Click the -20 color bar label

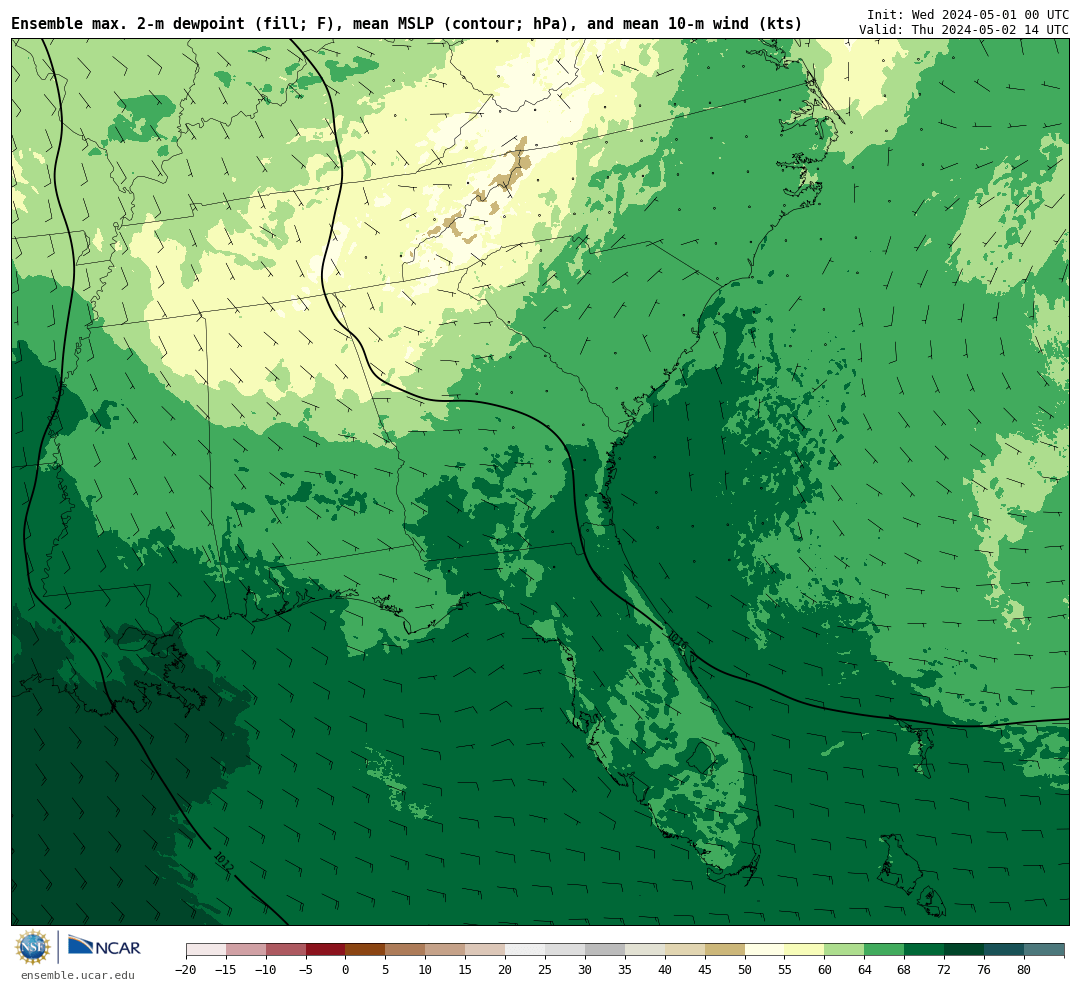pos(186,970)
